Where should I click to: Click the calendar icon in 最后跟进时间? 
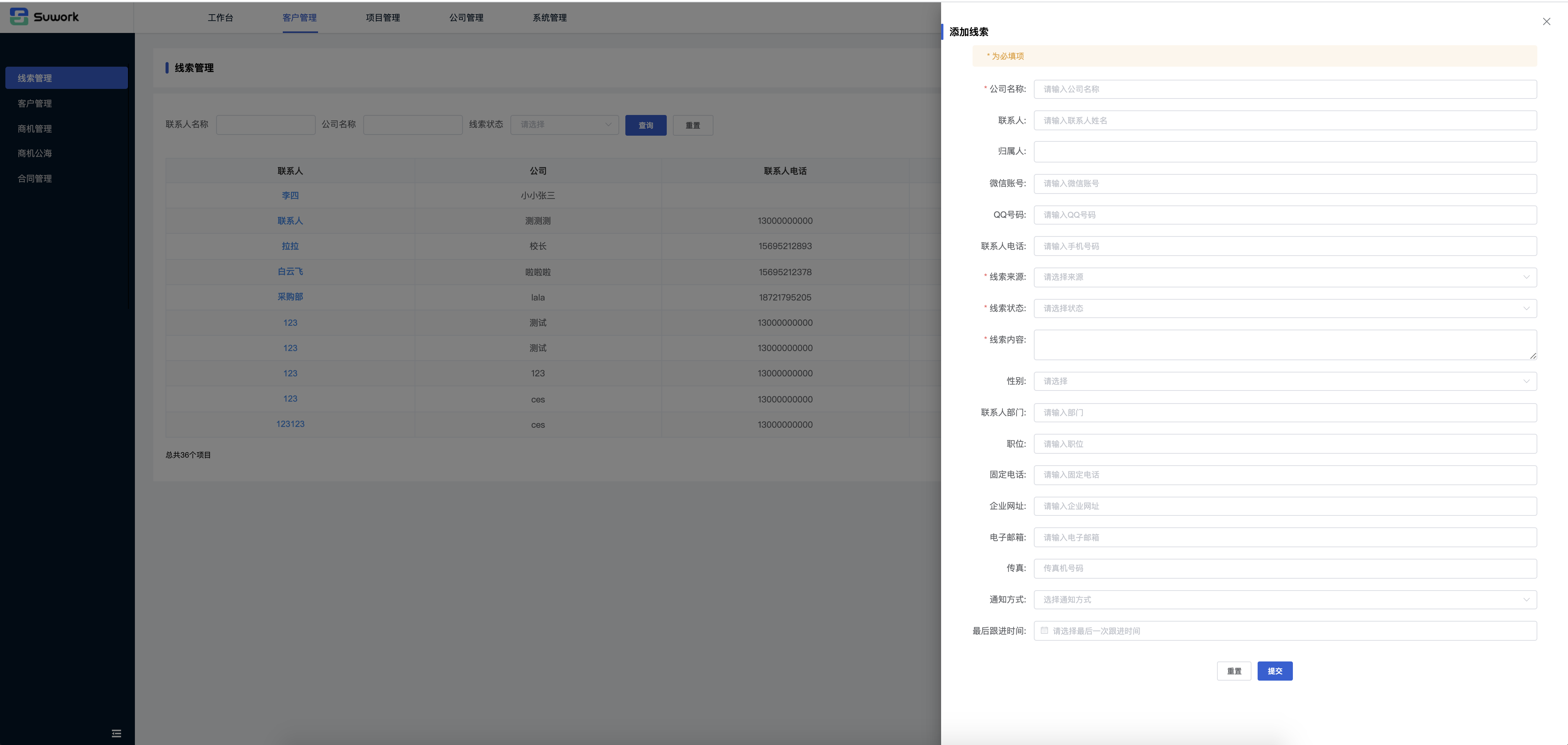point(1045,630)
